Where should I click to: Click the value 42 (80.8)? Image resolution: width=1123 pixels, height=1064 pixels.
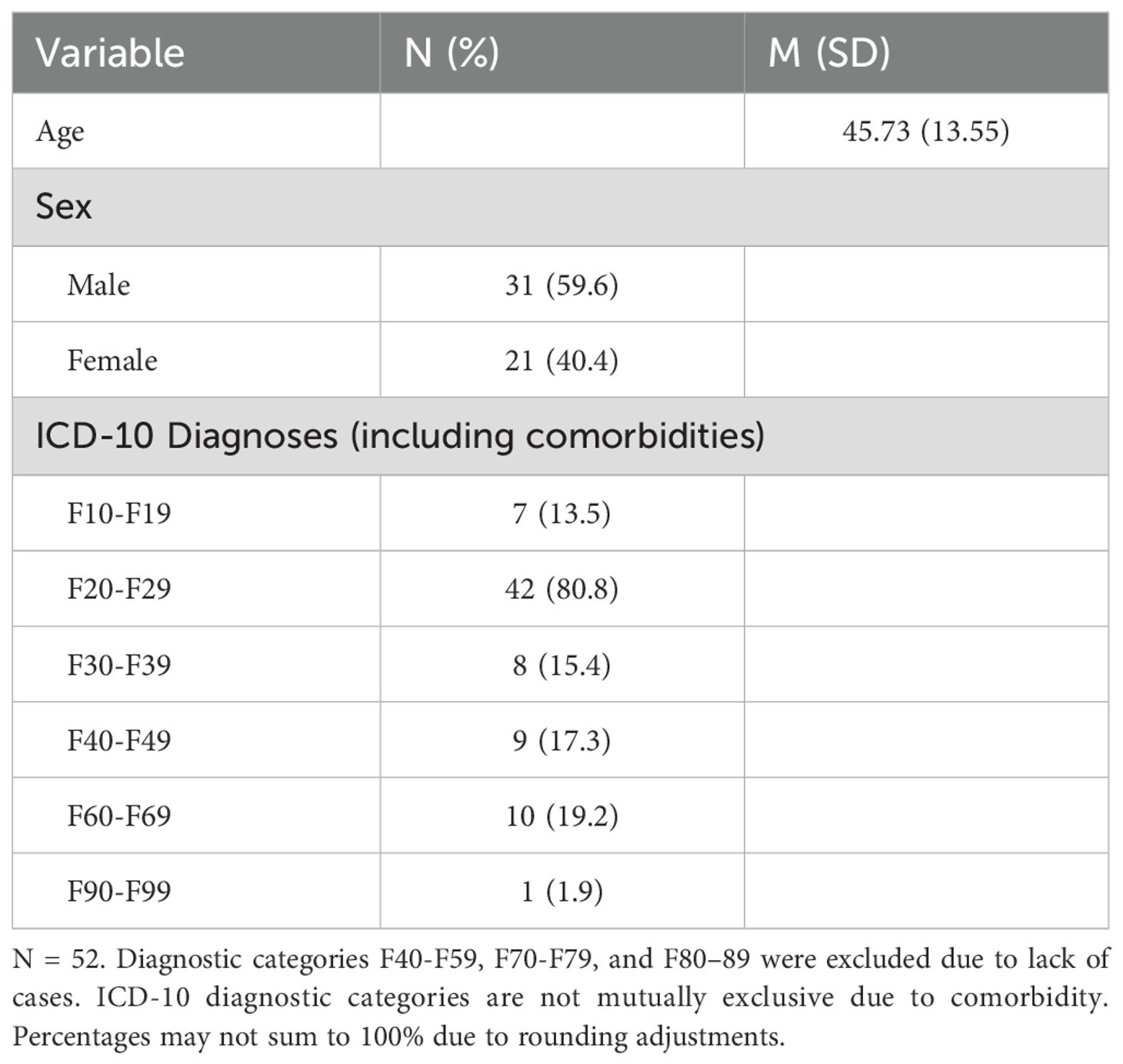[x=561, y=589]
